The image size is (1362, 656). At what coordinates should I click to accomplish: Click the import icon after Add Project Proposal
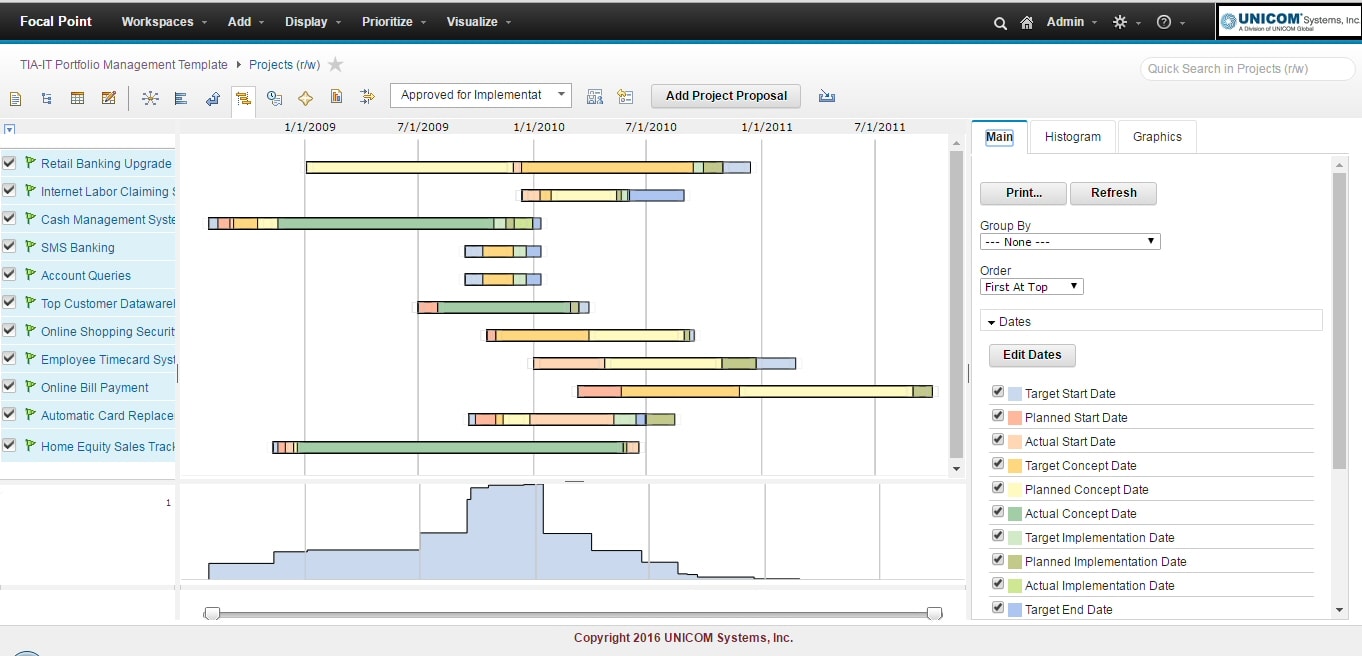pos(826,96)
